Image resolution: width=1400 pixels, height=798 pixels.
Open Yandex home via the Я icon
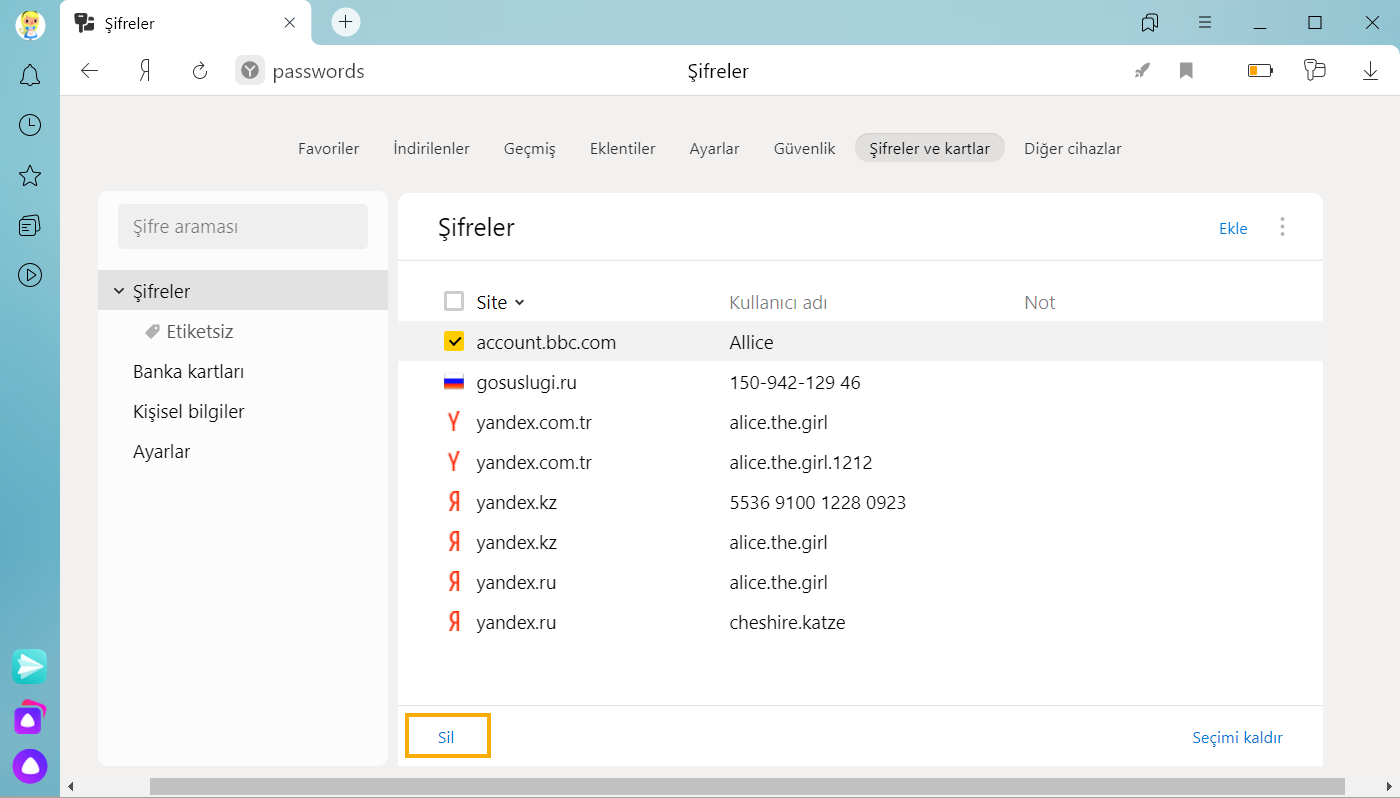pos(145,71)
